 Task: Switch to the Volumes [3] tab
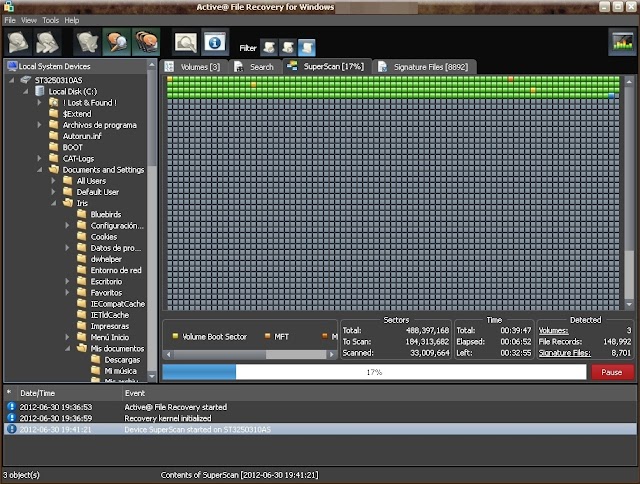193,67
